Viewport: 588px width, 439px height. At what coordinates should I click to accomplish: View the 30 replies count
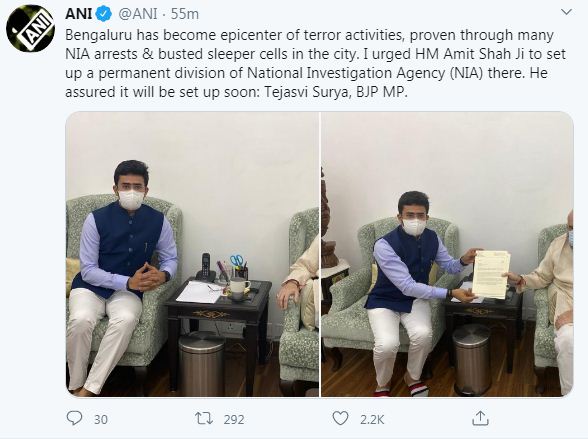100,420
